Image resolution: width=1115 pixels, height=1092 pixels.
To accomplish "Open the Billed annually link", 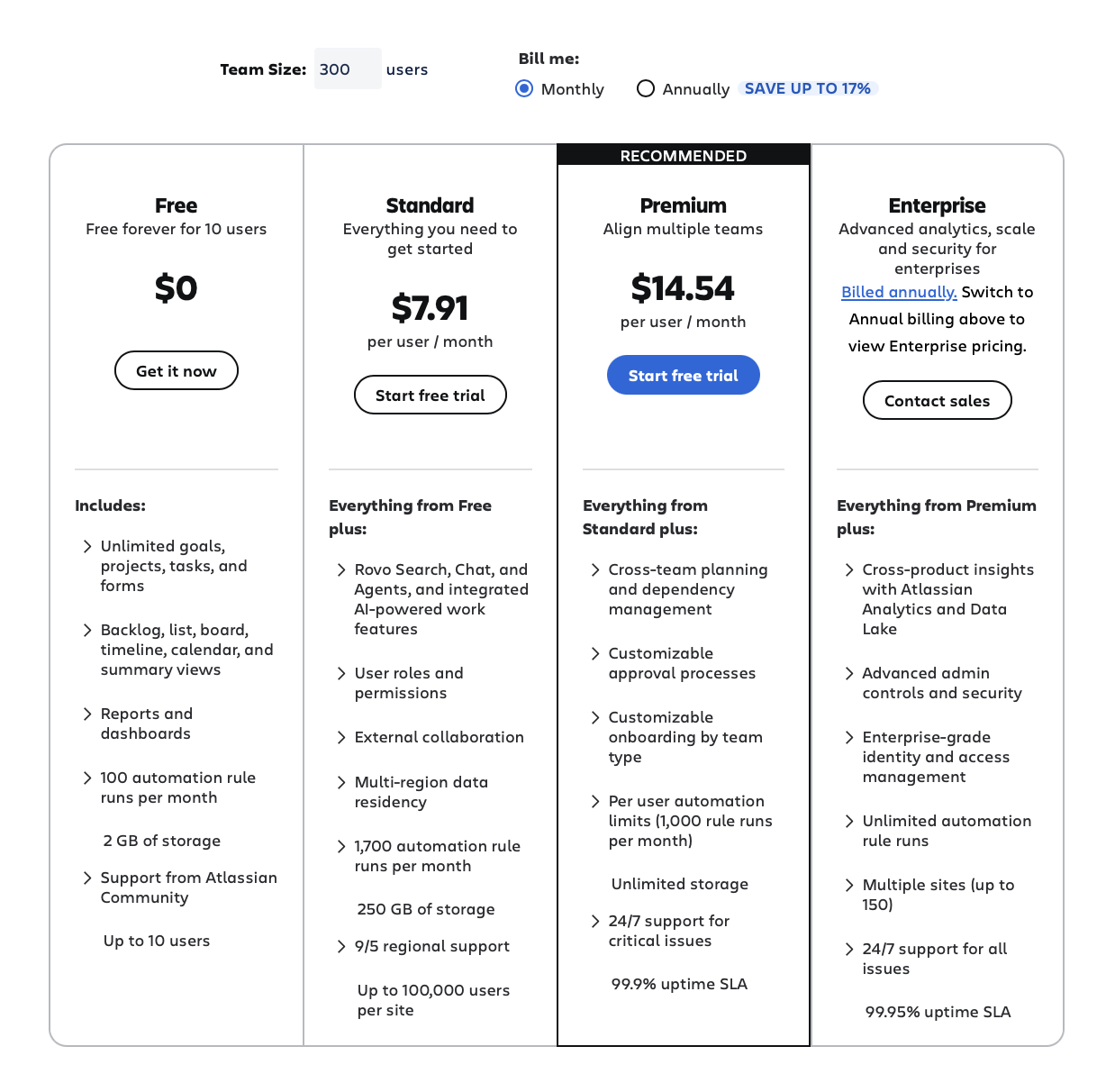I will point(899,292).
